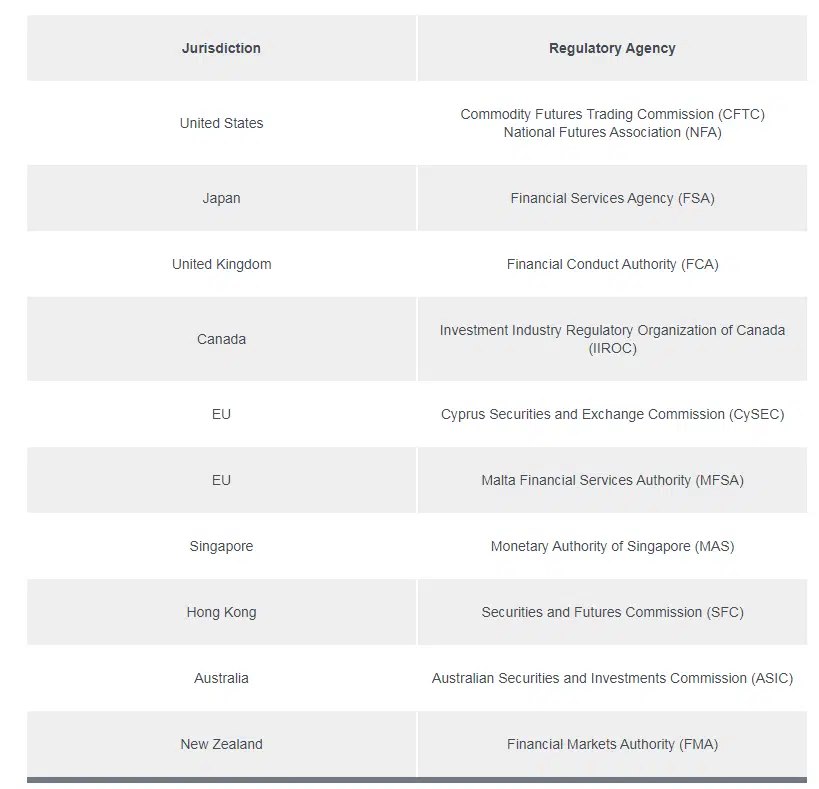
Task: Click the Regulatory Agency column header
Action: point(612,48)
